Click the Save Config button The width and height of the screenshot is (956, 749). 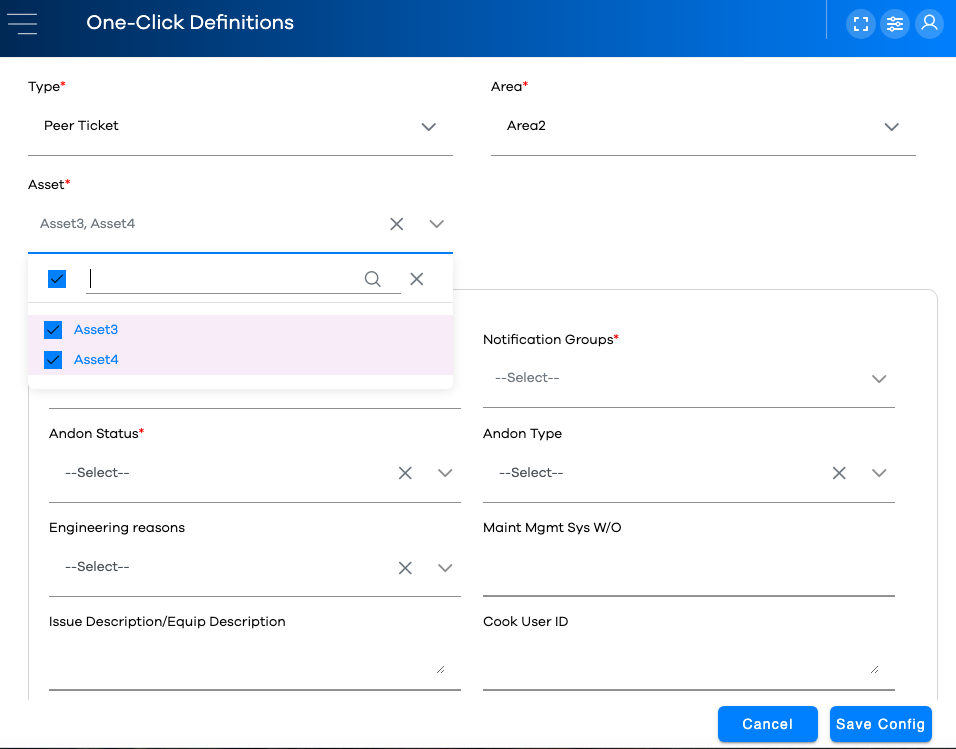(x=880, y=724)
